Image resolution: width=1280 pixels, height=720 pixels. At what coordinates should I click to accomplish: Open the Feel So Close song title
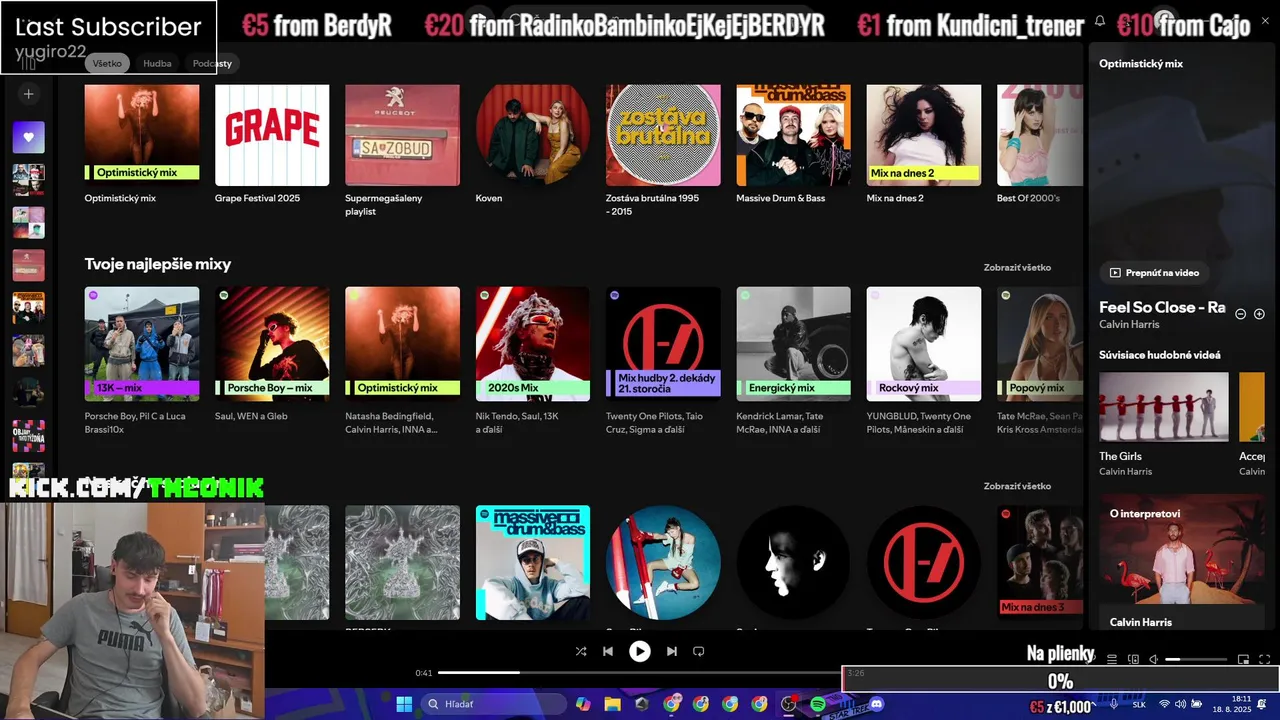coord(1162,307)
